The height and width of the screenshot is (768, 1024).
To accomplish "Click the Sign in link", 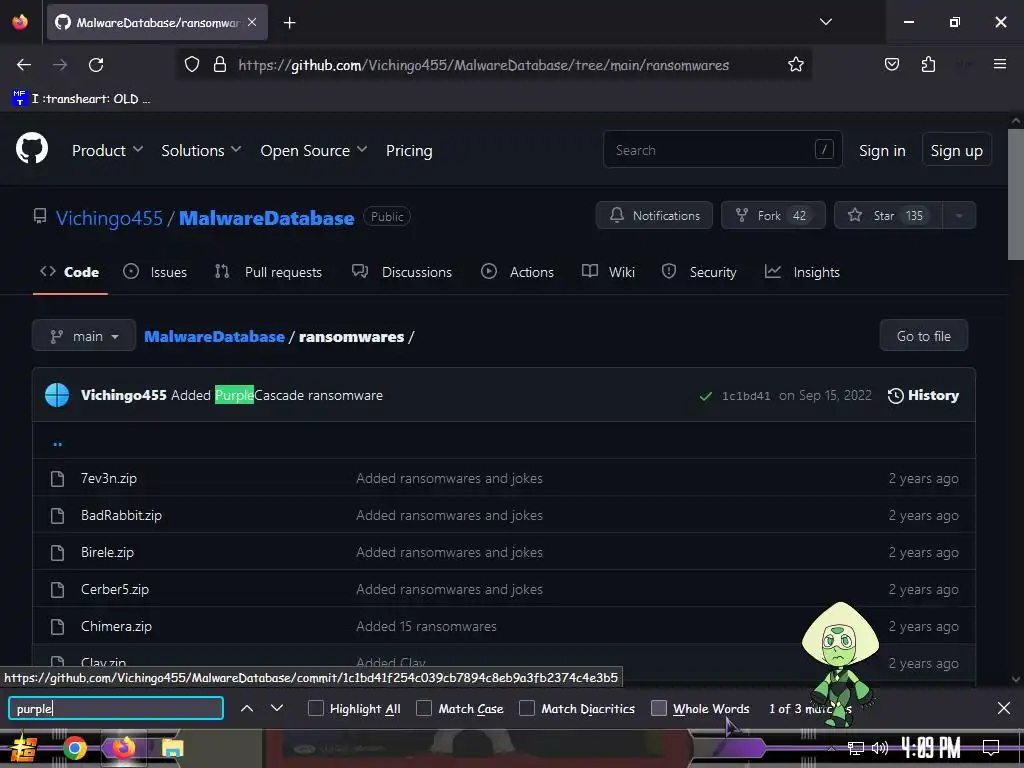I will [x=882, y=150].
